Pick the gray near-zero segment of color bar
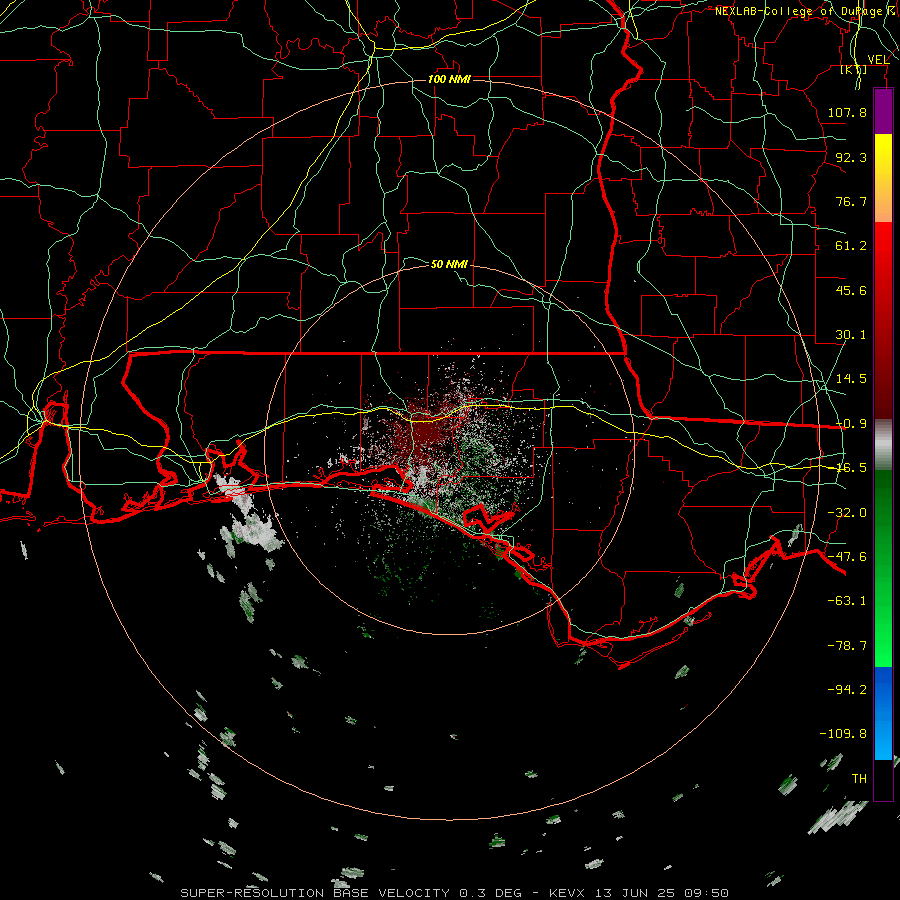900x900 pixels. [x=883, y=444]
